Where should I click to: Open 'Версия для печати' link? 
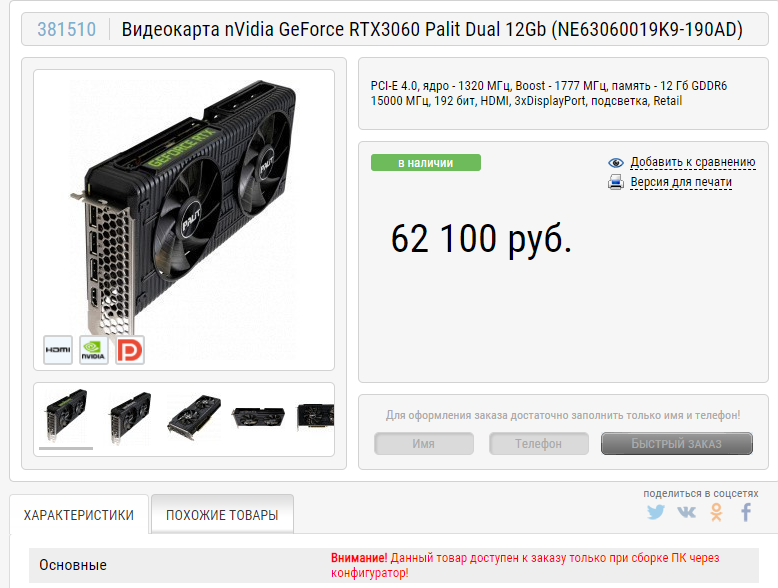pos(681,182)
